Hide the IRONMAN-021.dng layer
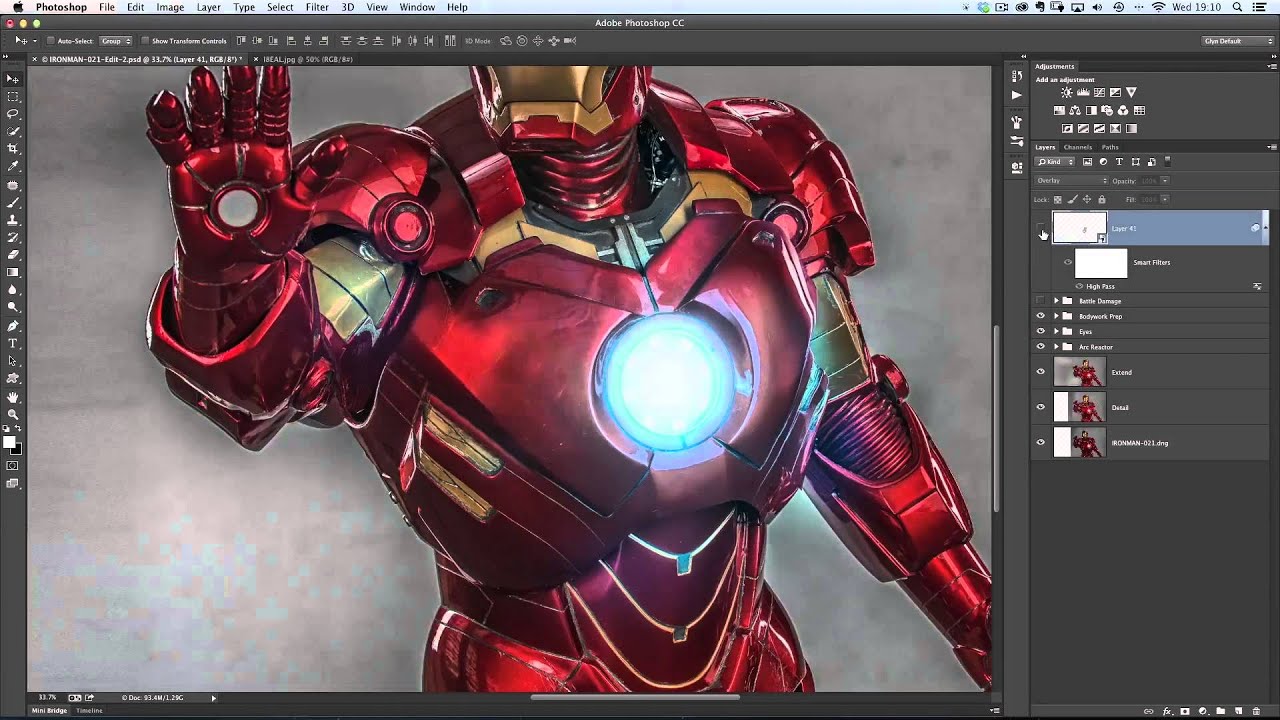The height and width of the screenshot is (720, 1280). [1041, 442]
